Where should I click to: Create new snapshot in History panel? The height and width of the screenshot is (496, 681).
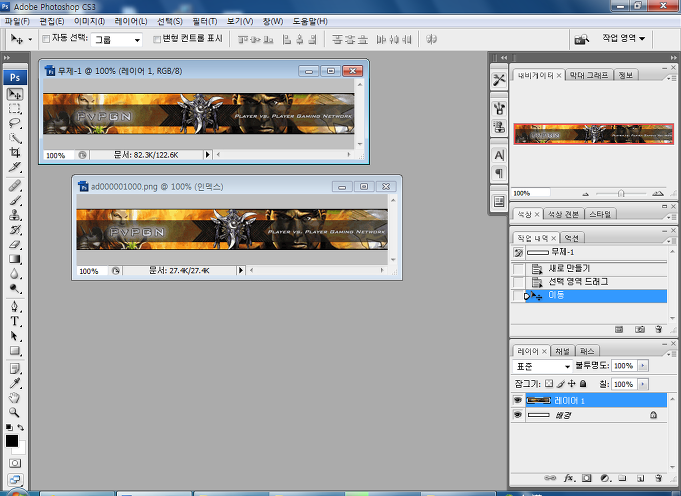[639, 330]
